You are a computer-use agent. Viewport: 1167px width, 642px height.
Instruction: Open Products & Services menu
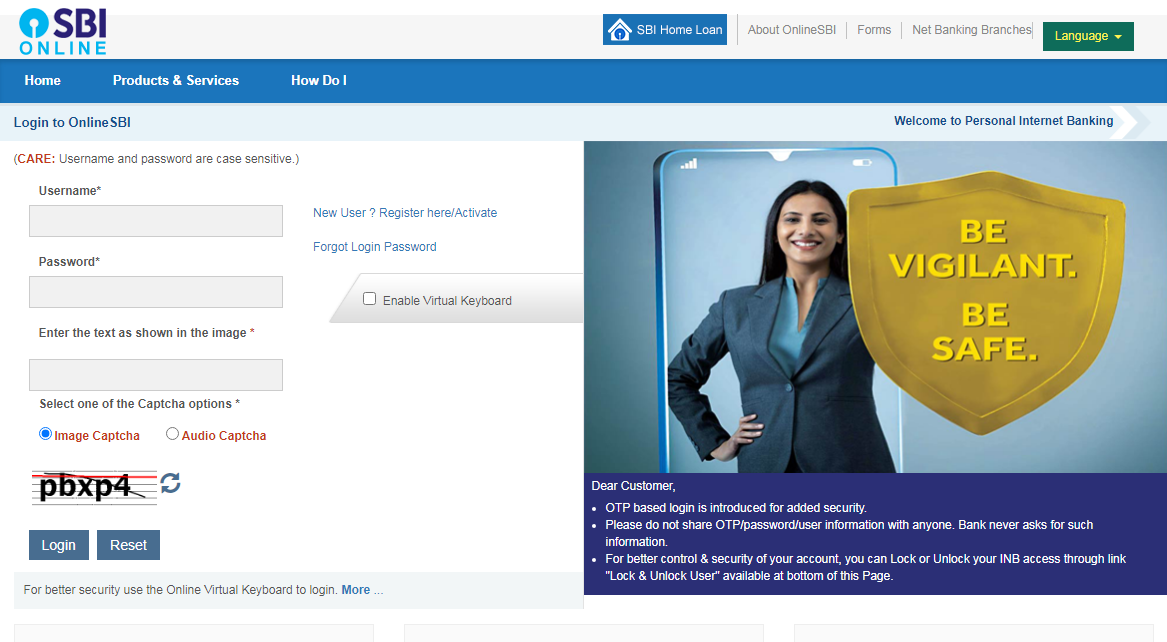coord(176,80)
